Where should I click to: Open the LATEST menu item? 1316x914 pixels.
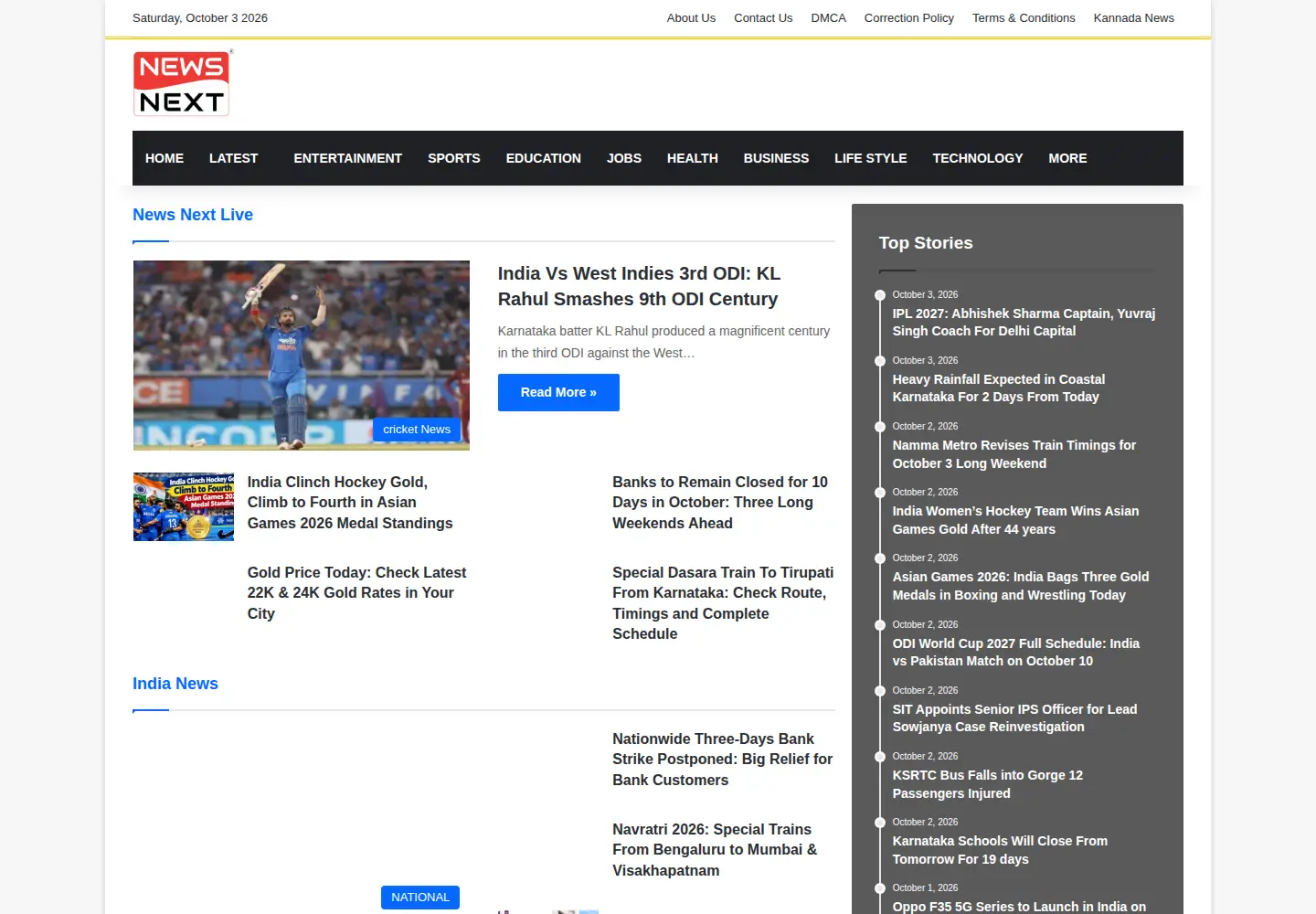[233, 158]
